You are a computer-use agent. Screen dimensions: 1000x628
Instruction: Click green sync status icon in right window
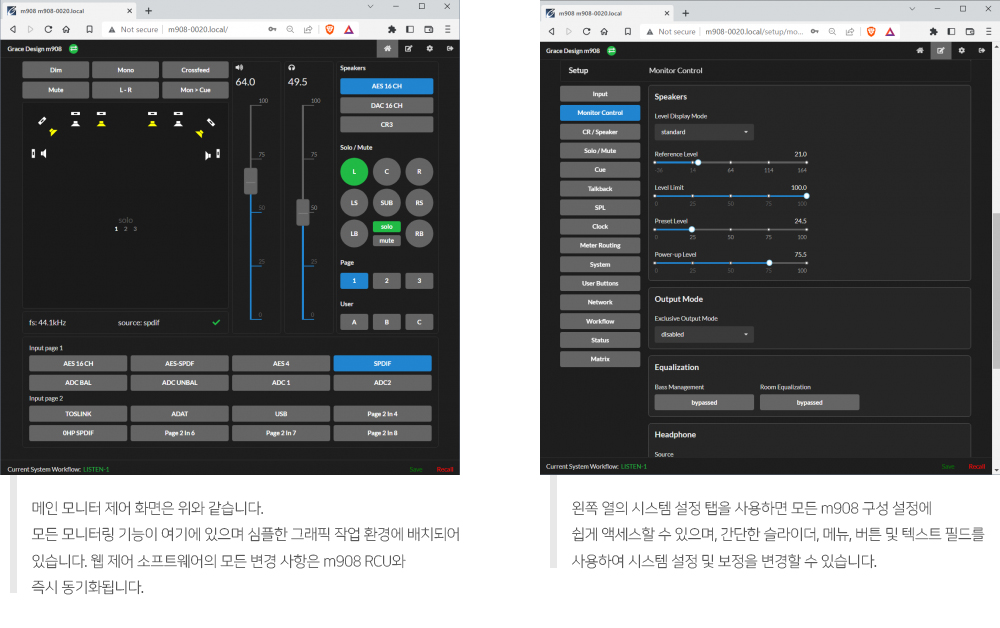[x=612, y=50]
